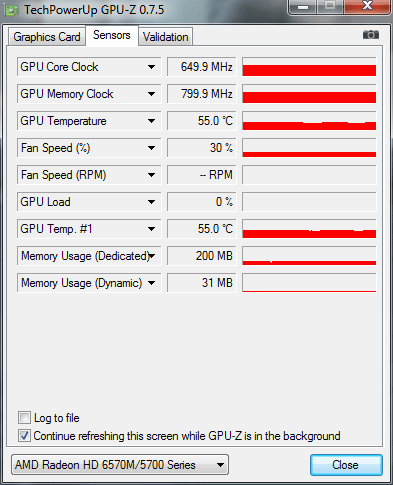Uncheck Continue refreshing in background option
Screen dimensions: 393x485
tap(24, 436)
